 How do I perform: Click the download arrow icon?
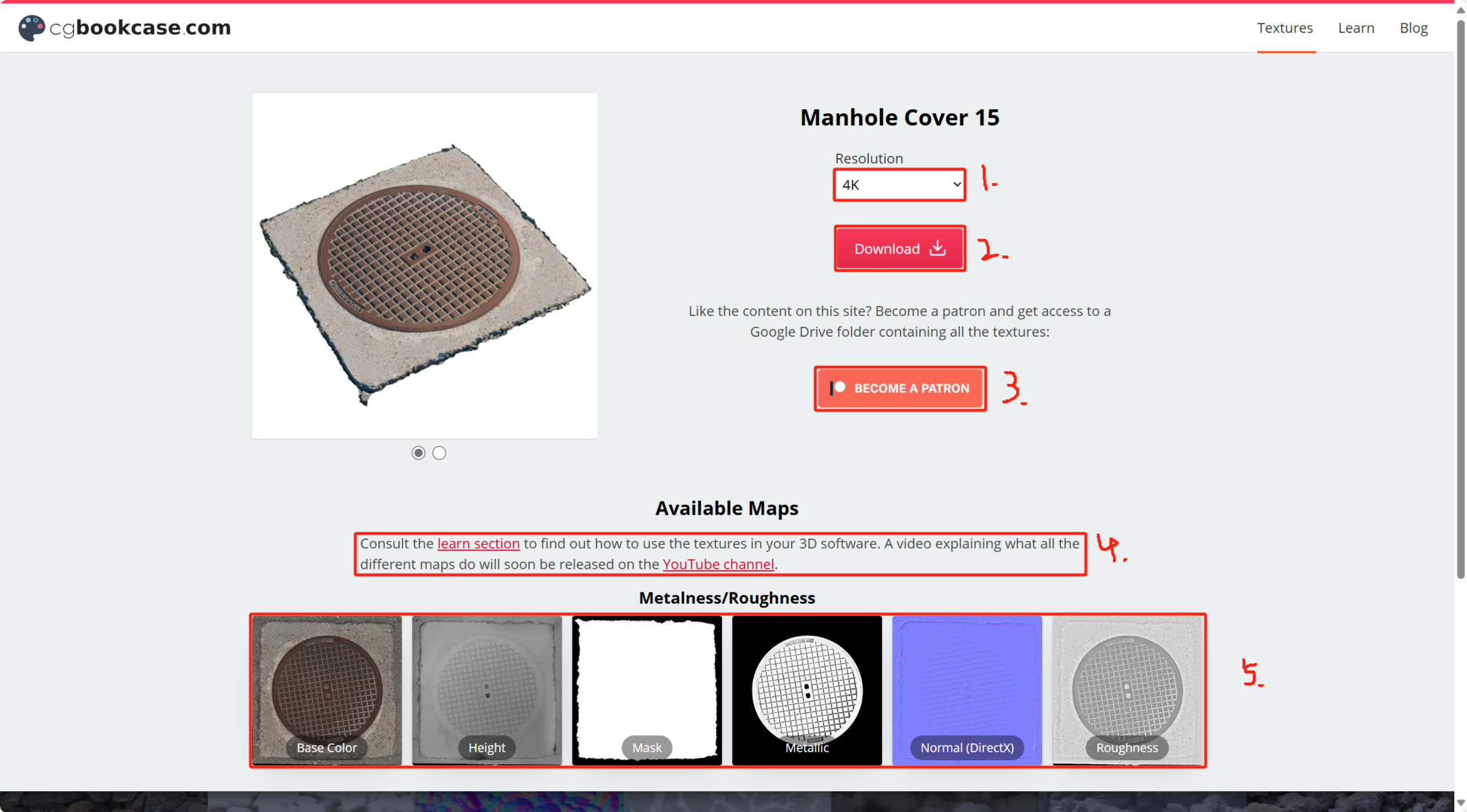click(937, 248)
